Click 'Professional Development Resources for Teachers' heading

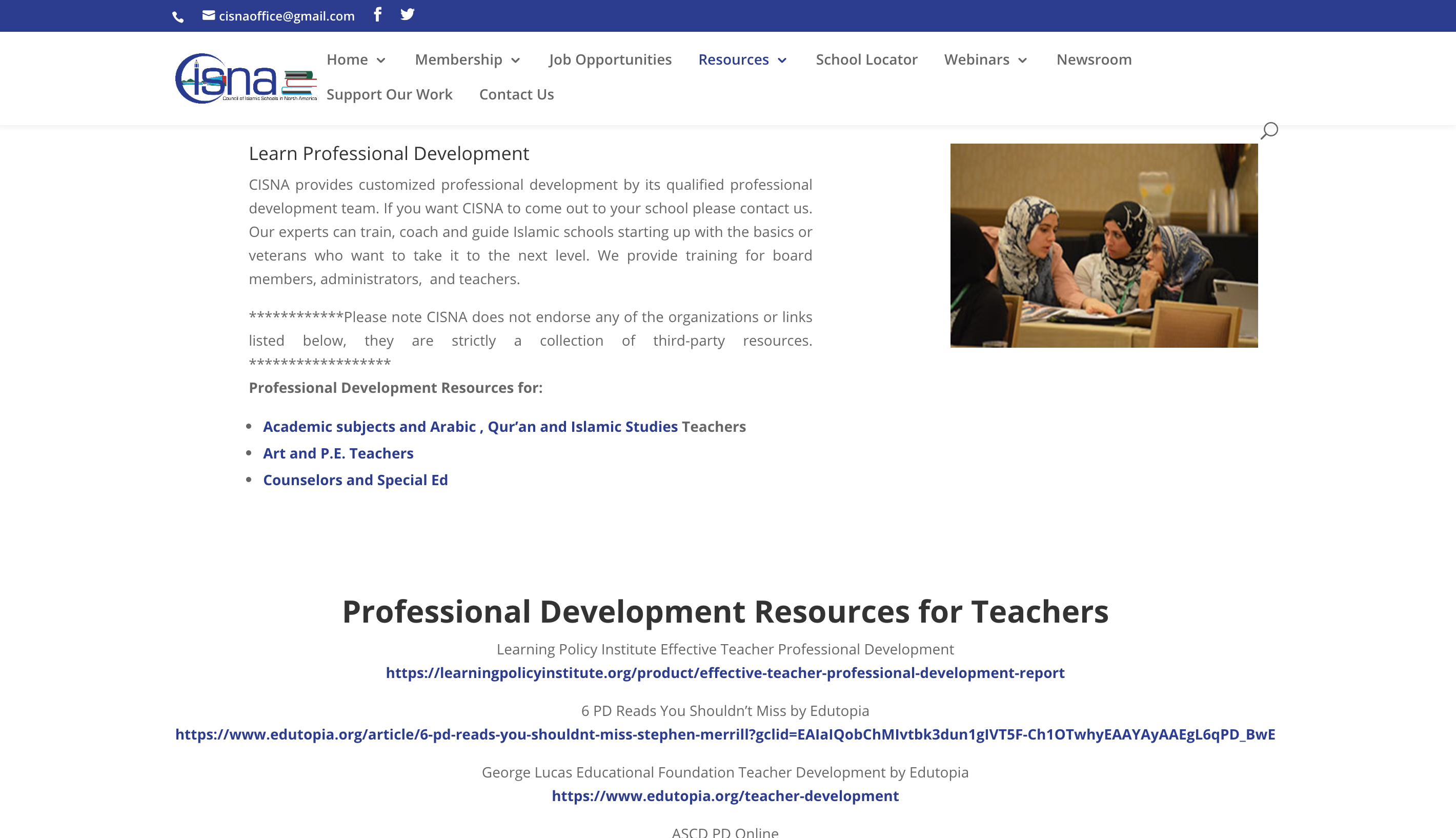pos(725,611)
